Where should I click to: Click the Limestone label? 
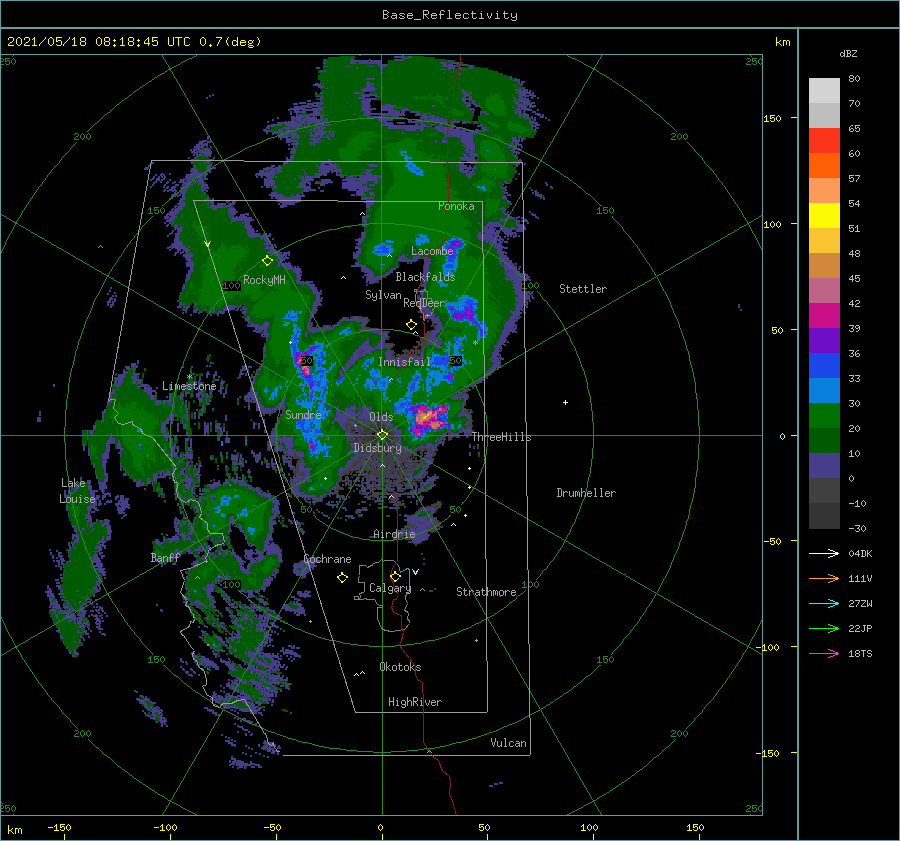(x=189, y=386)
